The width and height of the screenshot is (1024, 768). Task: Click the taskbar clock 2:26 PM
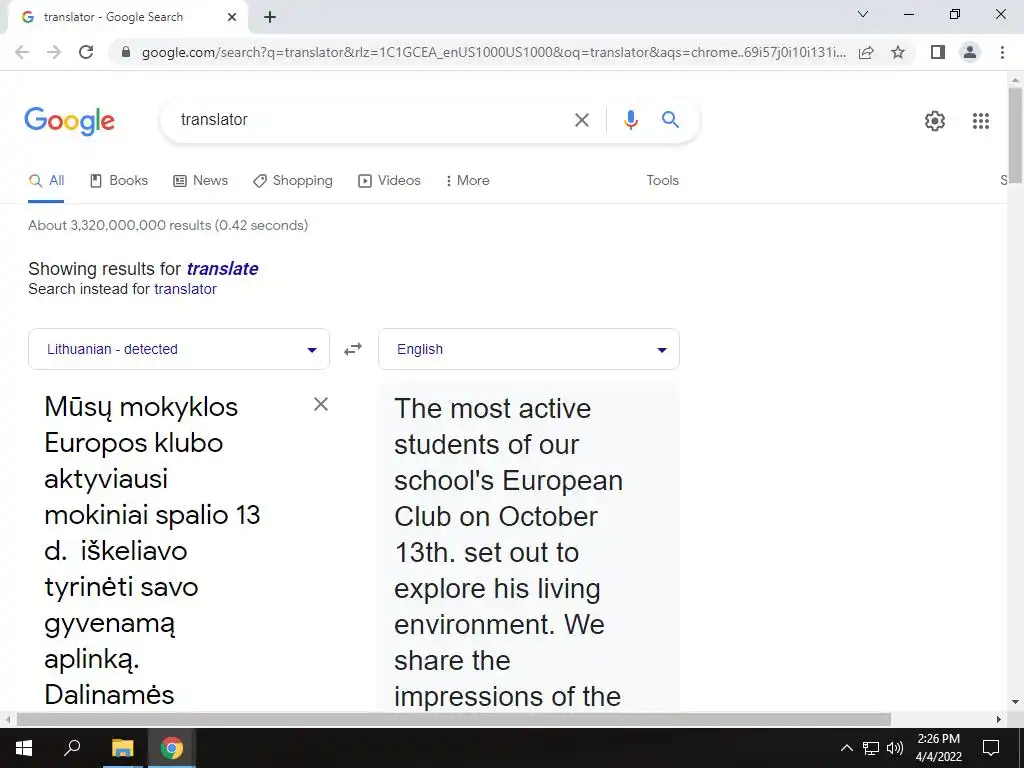938,739
